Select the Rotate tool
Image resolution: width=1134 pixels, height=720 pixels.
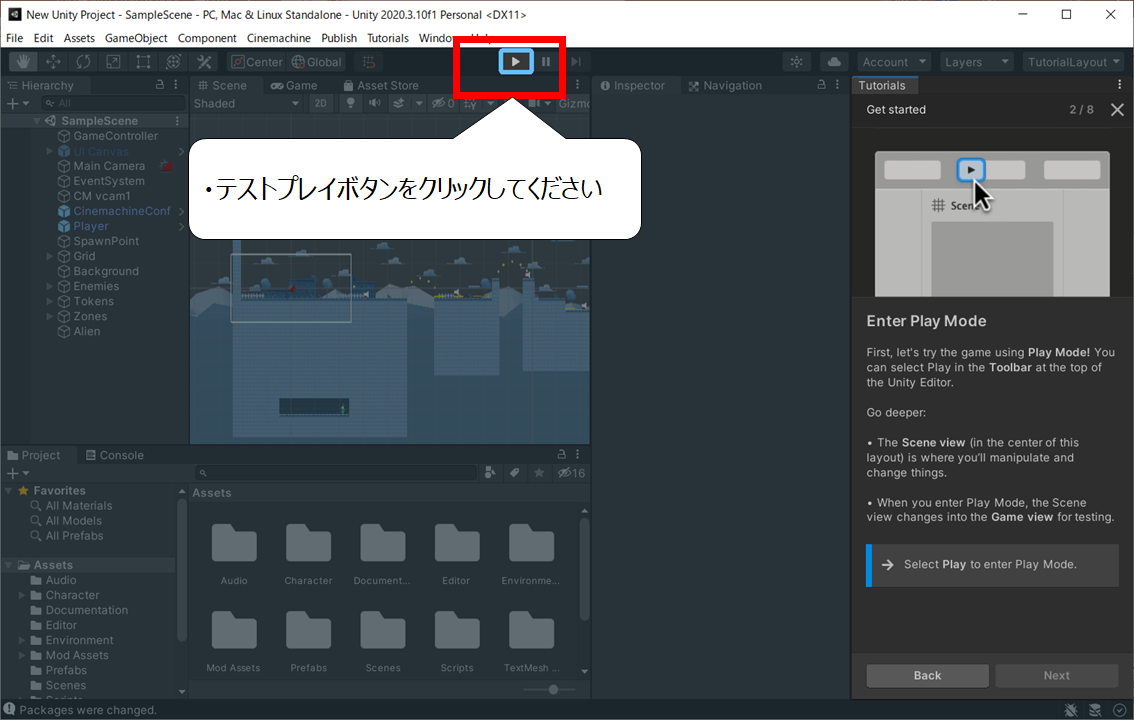pyautogui.click(x=83, y=62)
